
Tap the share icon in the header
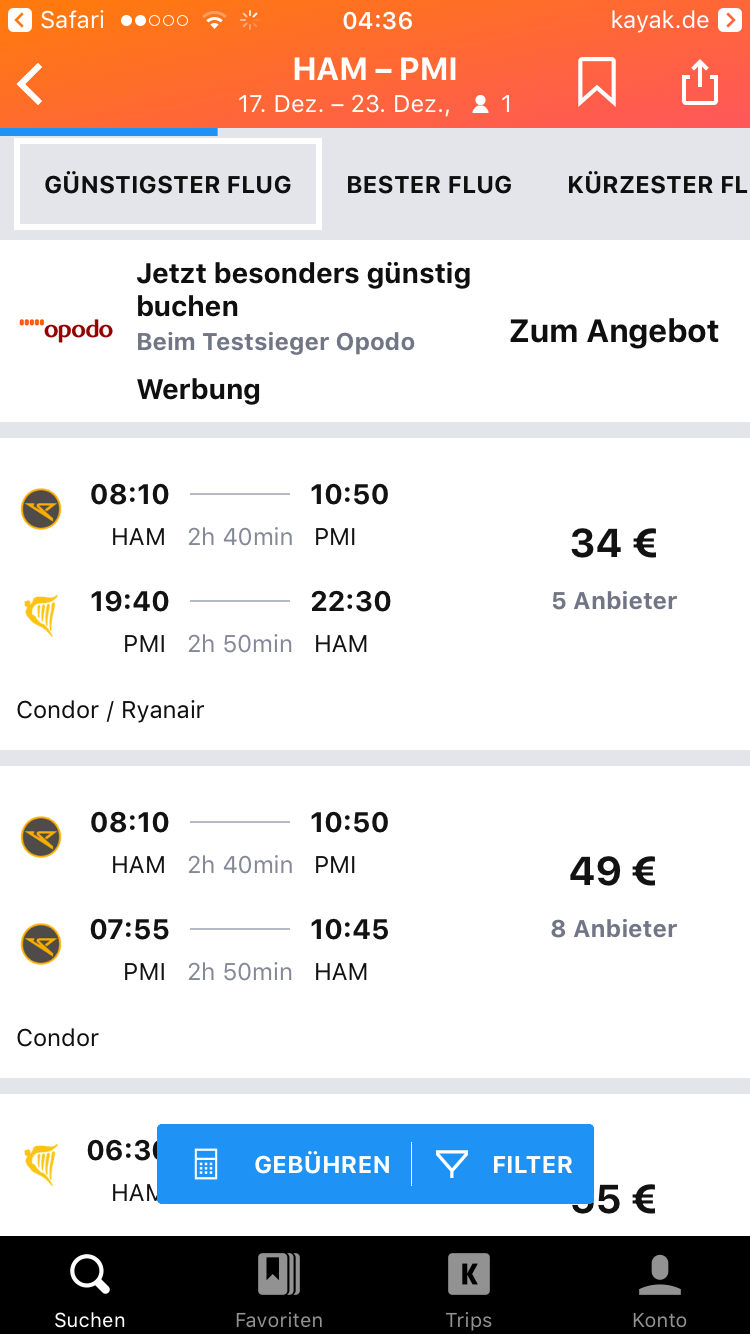coord(700,82)
